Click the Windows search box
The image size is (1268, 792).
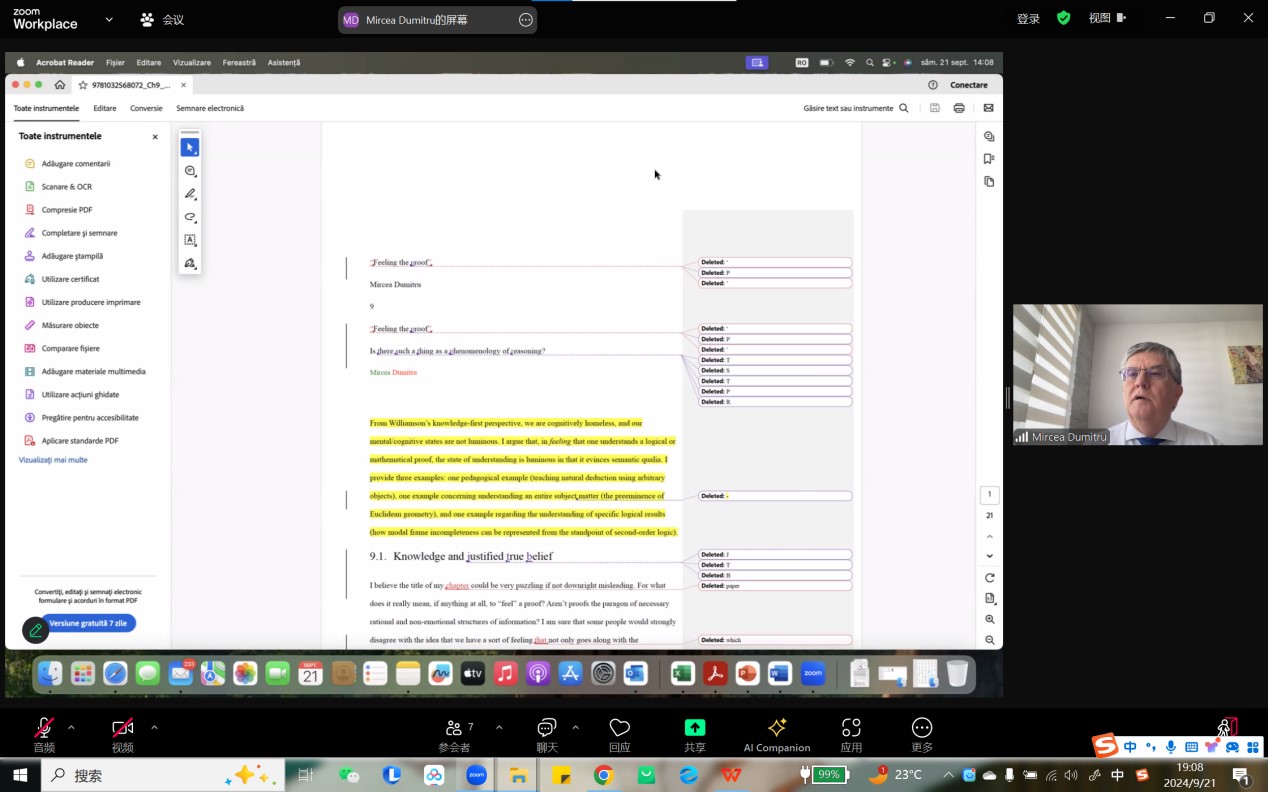[160, 775]
